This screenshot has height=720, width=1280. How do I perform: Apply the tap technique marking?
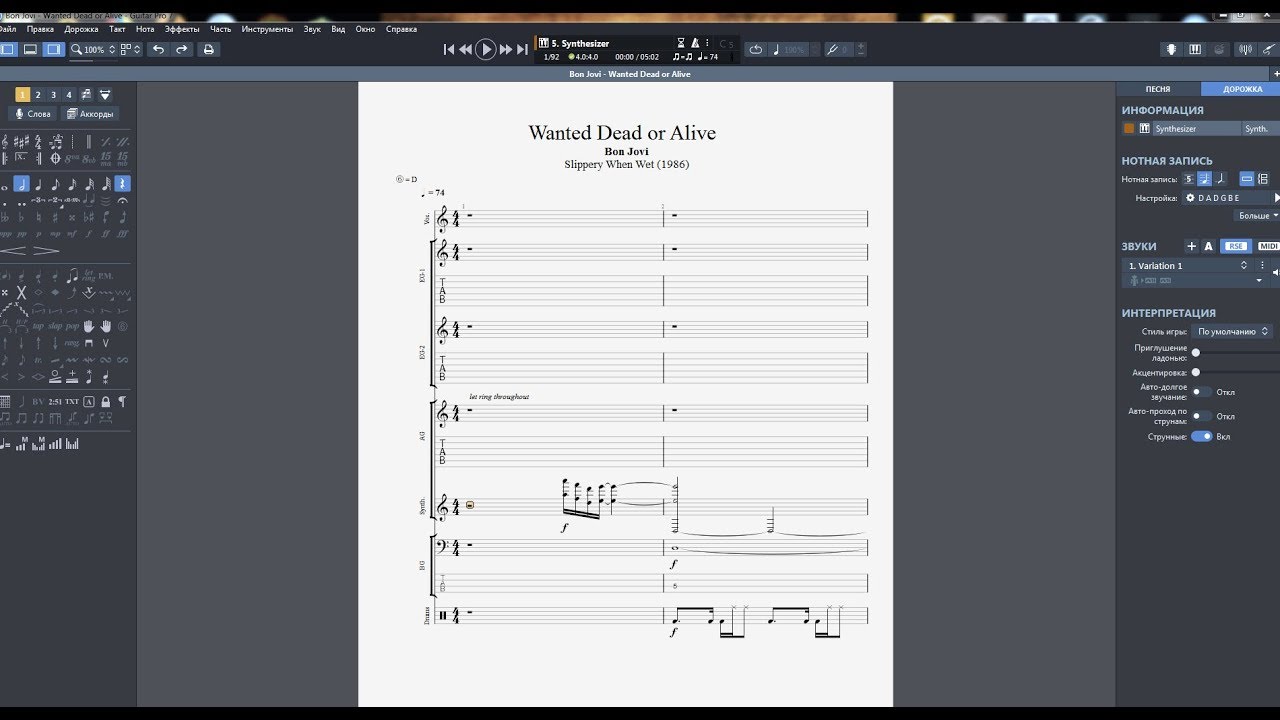(38, 326)
